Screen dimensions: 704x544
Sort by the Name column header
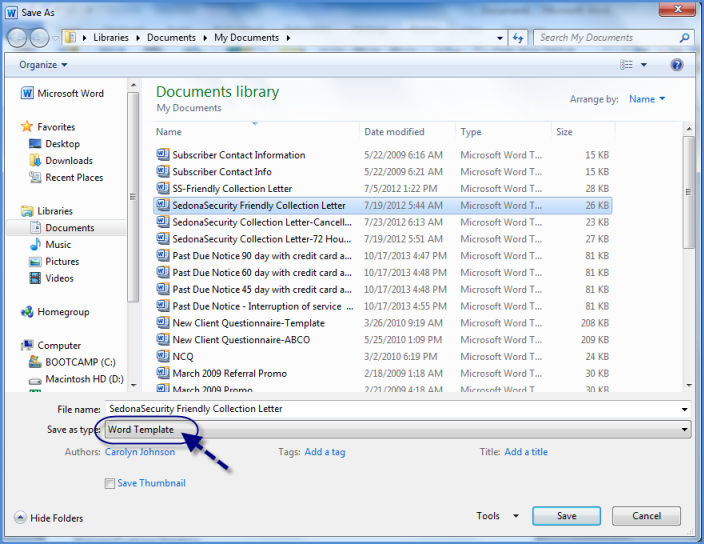click(256, 132)
